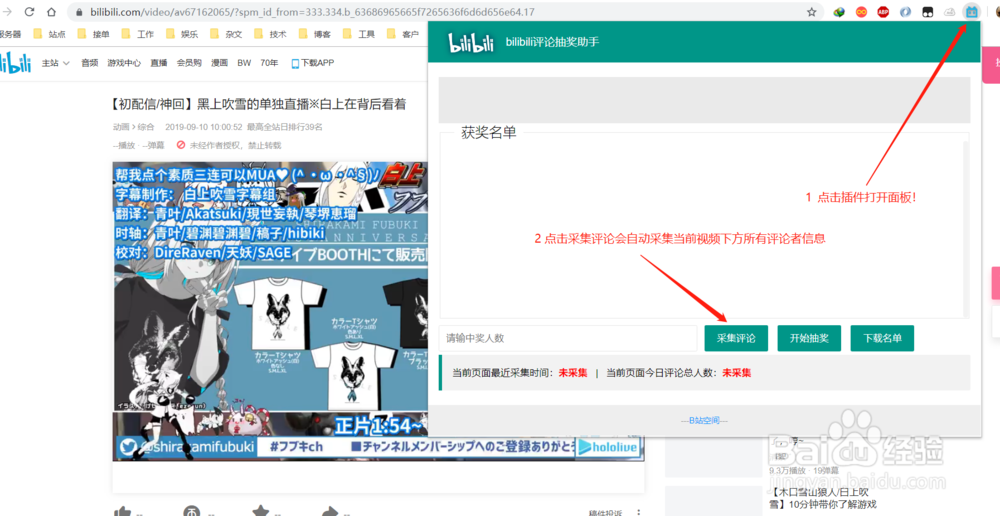
Task: Open the Tampermonkey extension icon
Action: click(x=927, y=11)
